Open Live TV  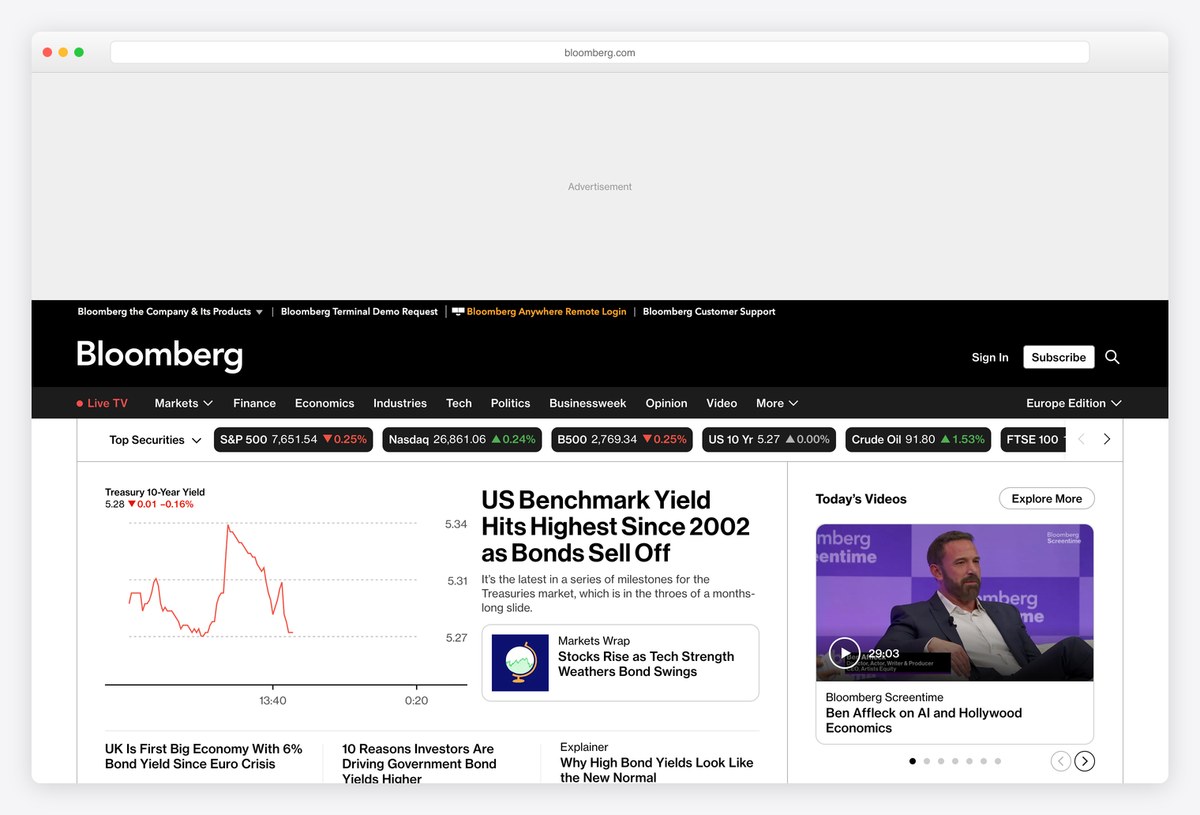(102, 403)
